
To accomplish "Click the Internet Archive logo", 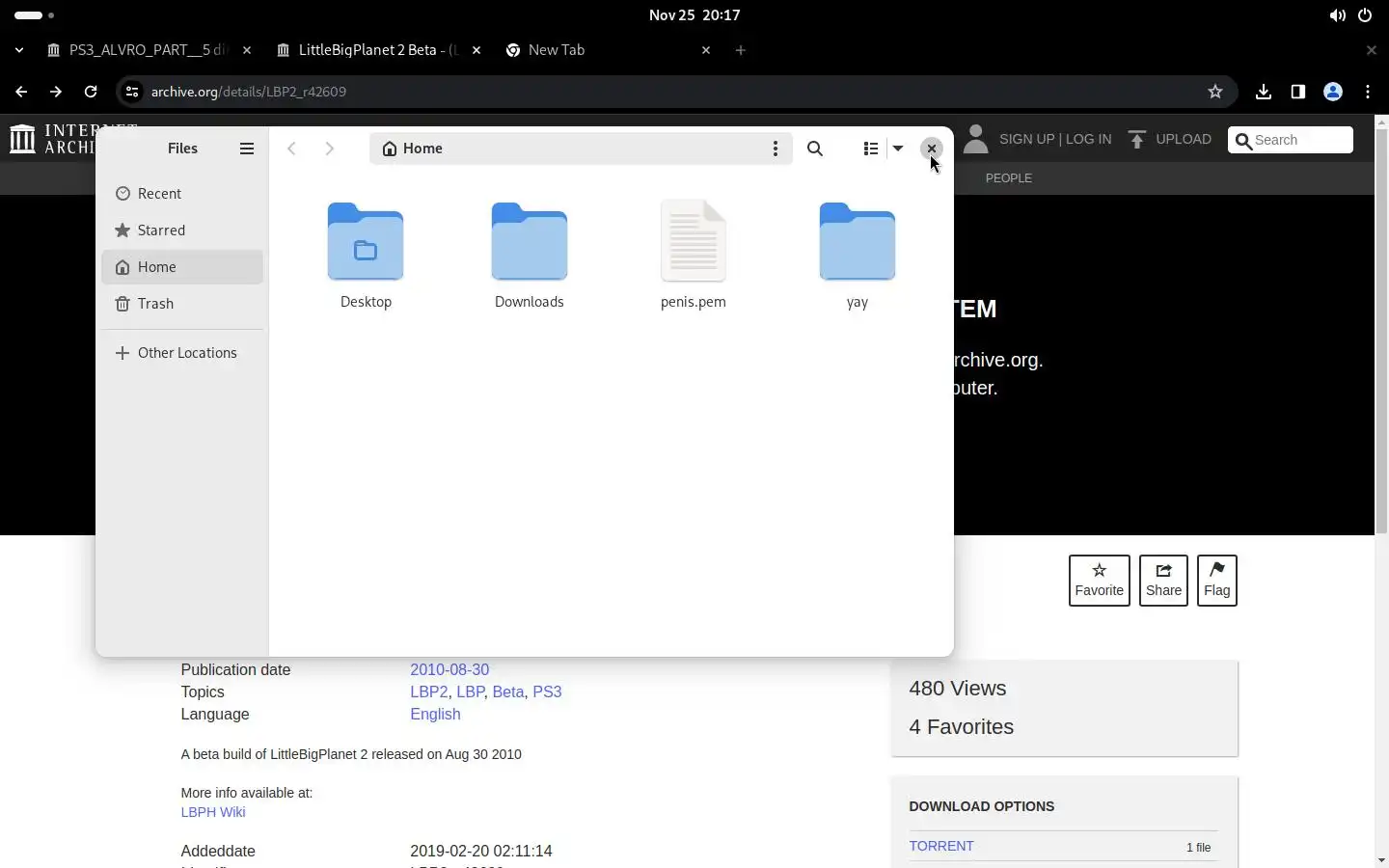I will (x=53, y=139).
